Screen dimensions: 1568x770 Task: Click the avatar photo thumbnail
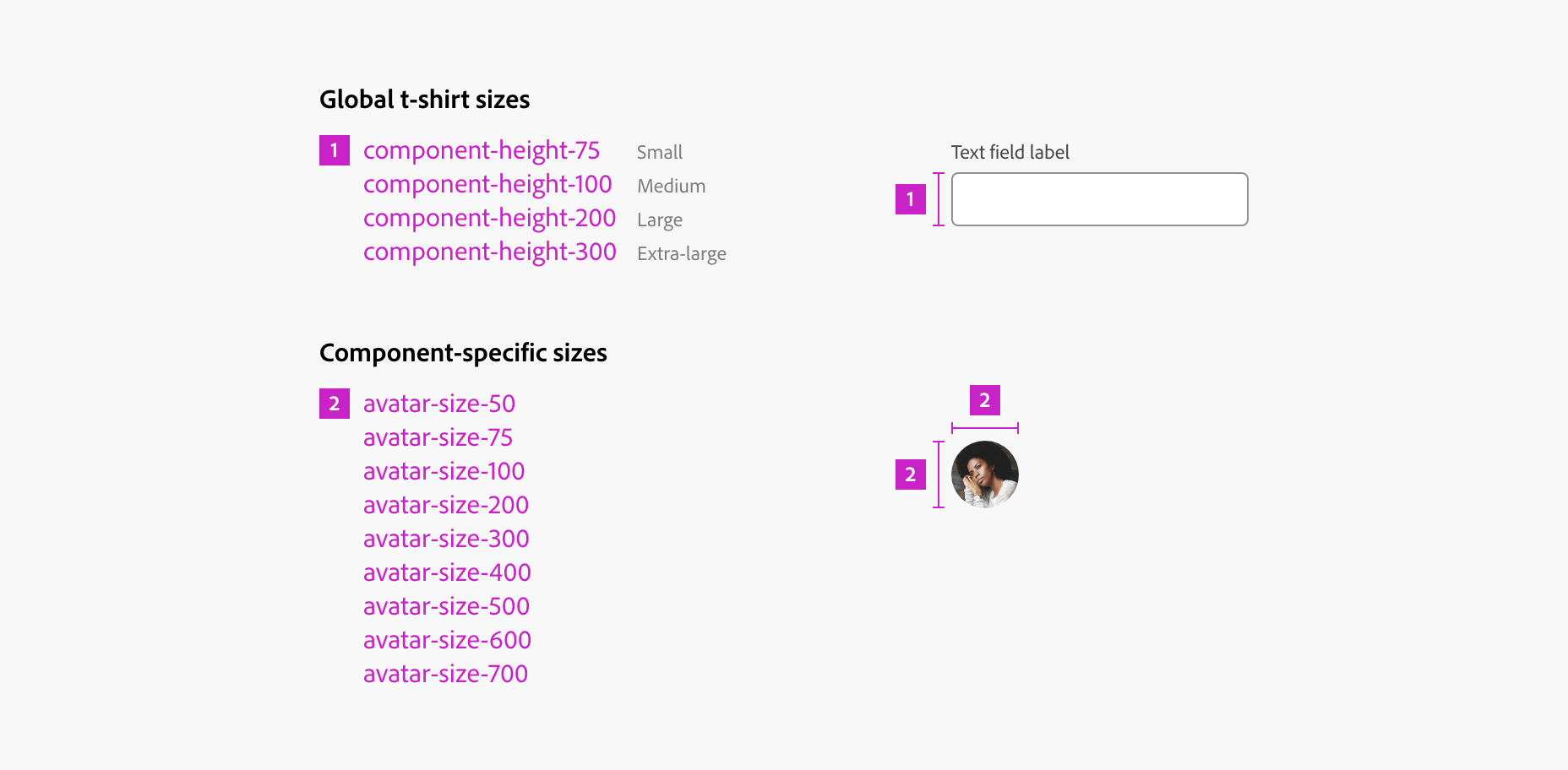point(984,474)
